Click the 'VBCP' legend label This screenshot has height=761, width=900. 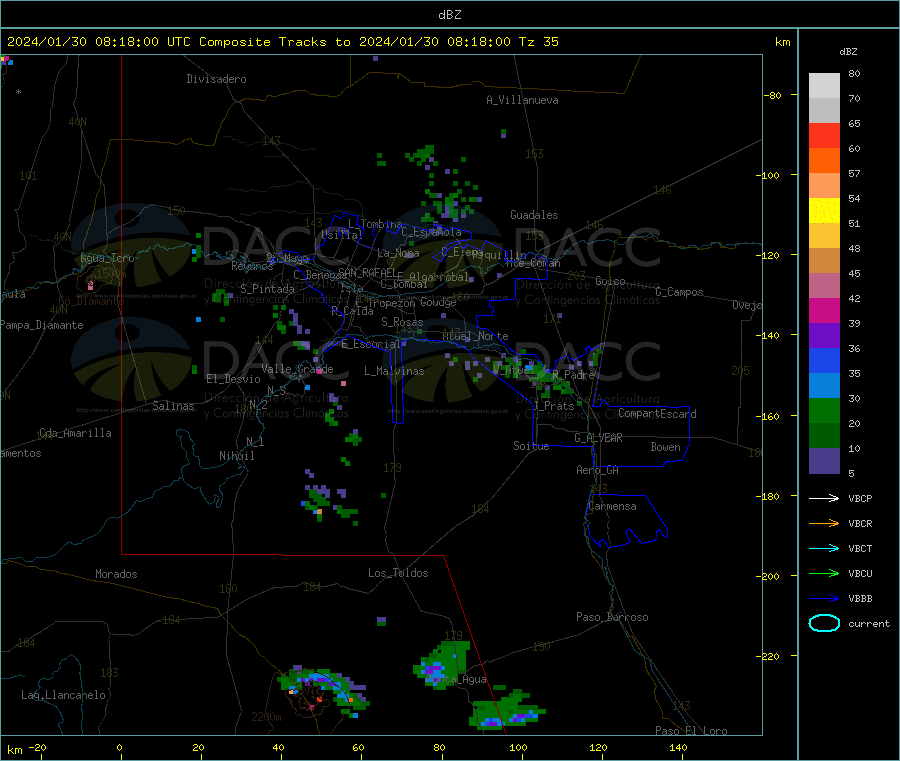[x=860, y=498]
